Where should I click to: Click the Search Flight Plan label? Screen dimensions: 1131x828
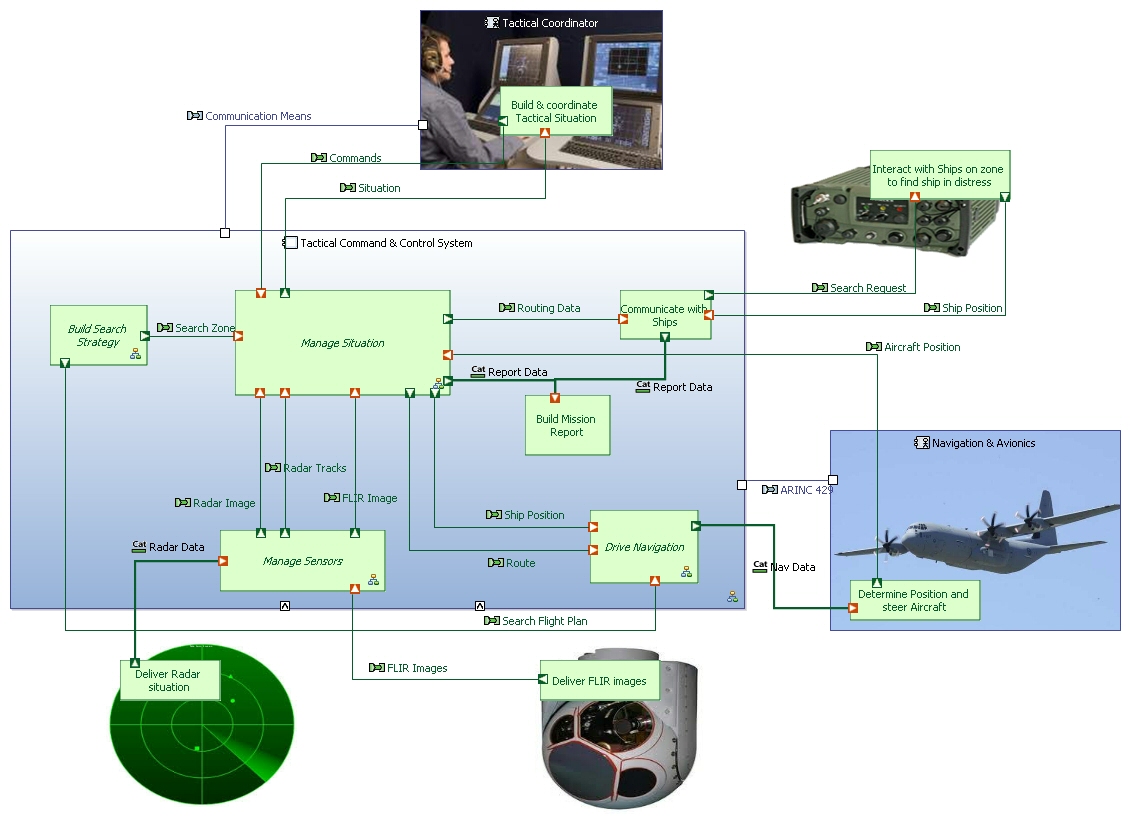pyautogui.click(x=545, y=621)
